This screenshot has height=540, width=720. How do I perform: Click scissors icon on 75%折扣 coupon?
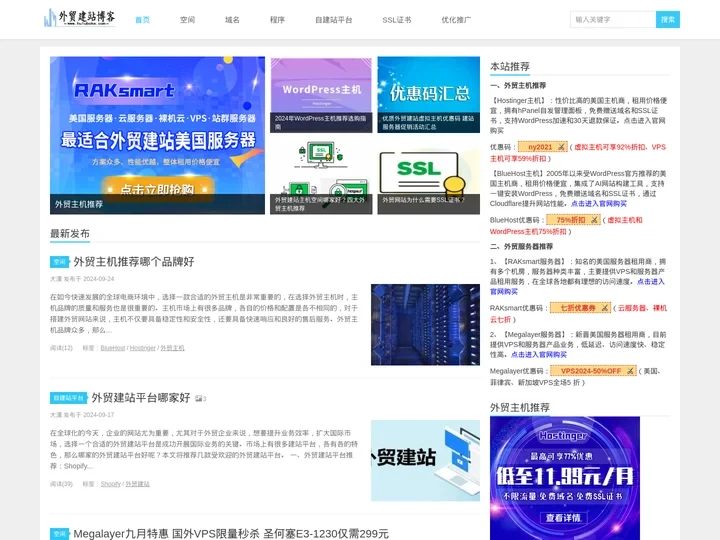[594, 220]
